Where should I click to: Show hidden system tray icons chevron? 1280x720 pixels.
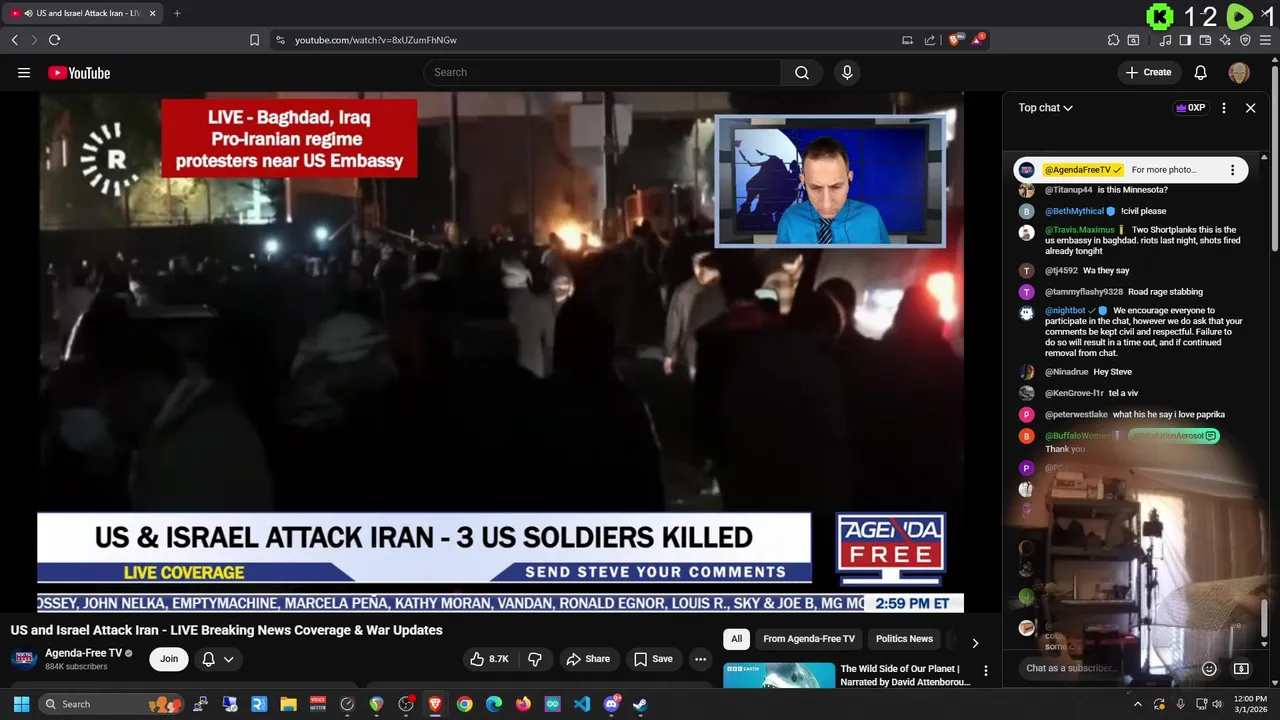[x=1137, y=704]
